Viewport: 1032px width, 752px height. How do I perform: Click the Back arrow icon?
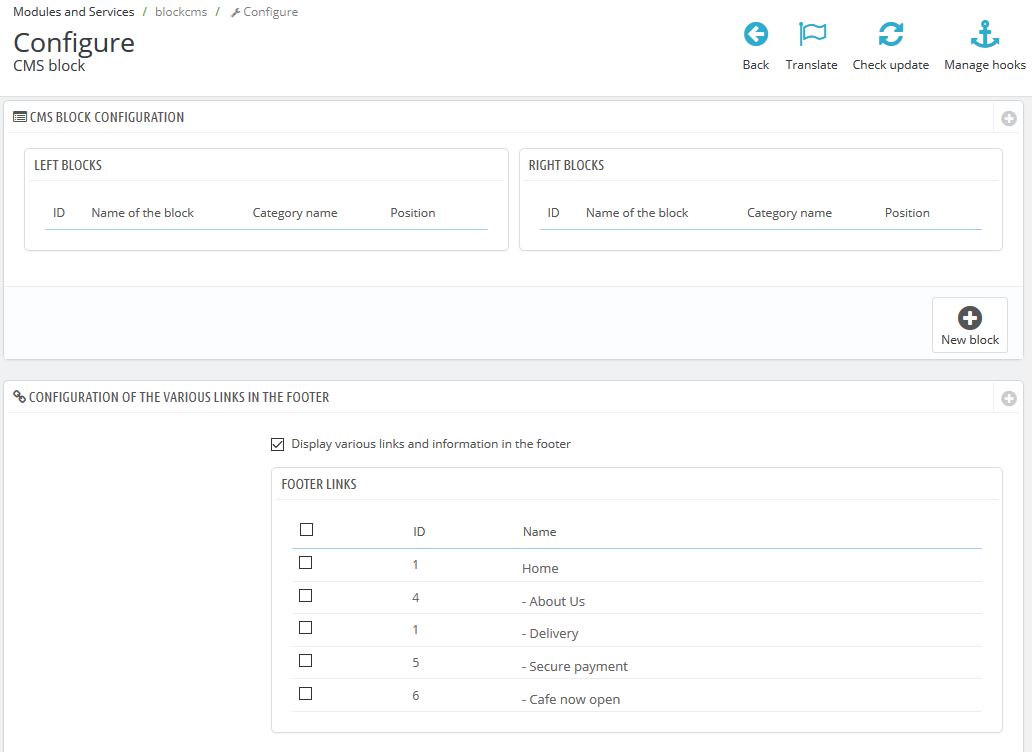pos(756,34)
